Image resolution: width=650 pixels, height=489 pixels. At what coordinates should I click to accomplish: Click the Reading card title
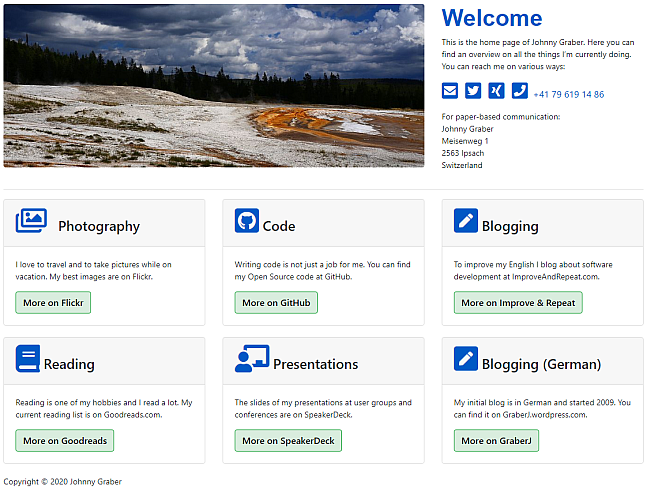(69, 364)
